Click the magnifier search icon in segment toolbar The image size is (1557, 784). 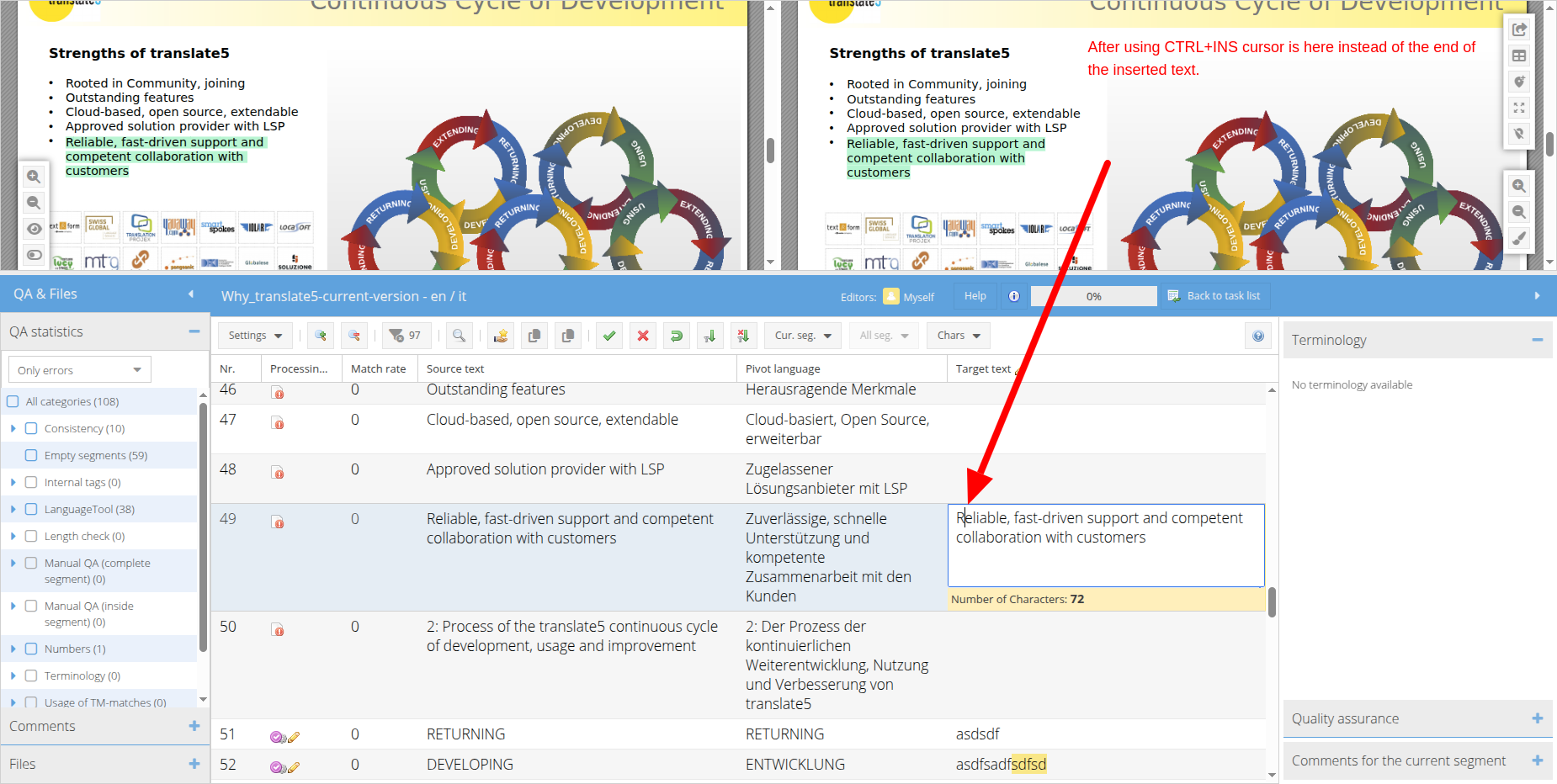pos(459,336)
